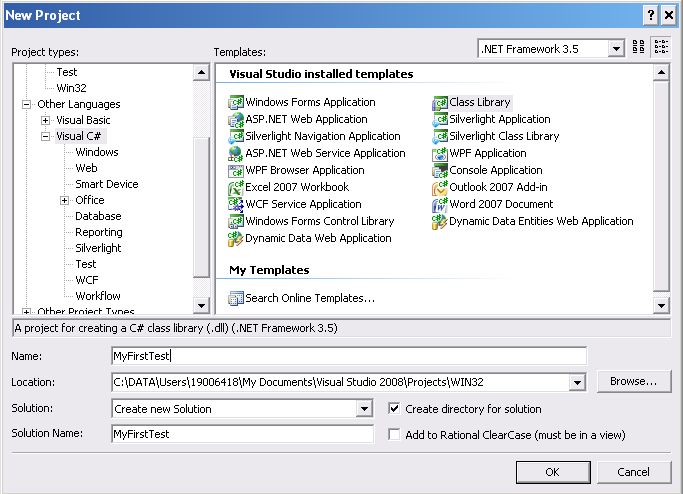This screenshot has height=494, width=683.
Task: Select the Console Application template icon
Action: click(x=440, y=171)
